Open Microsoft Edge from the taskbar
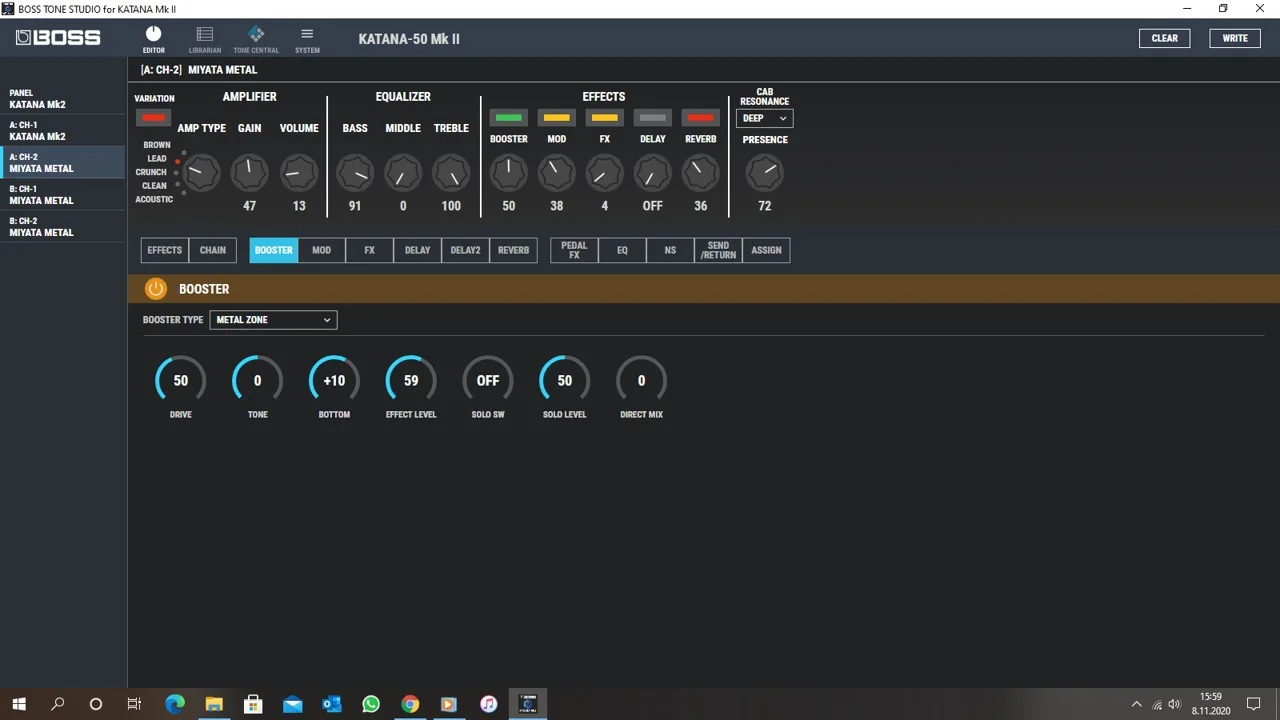This screenshot has height=720, width=1280. click(x=175, y=704)
